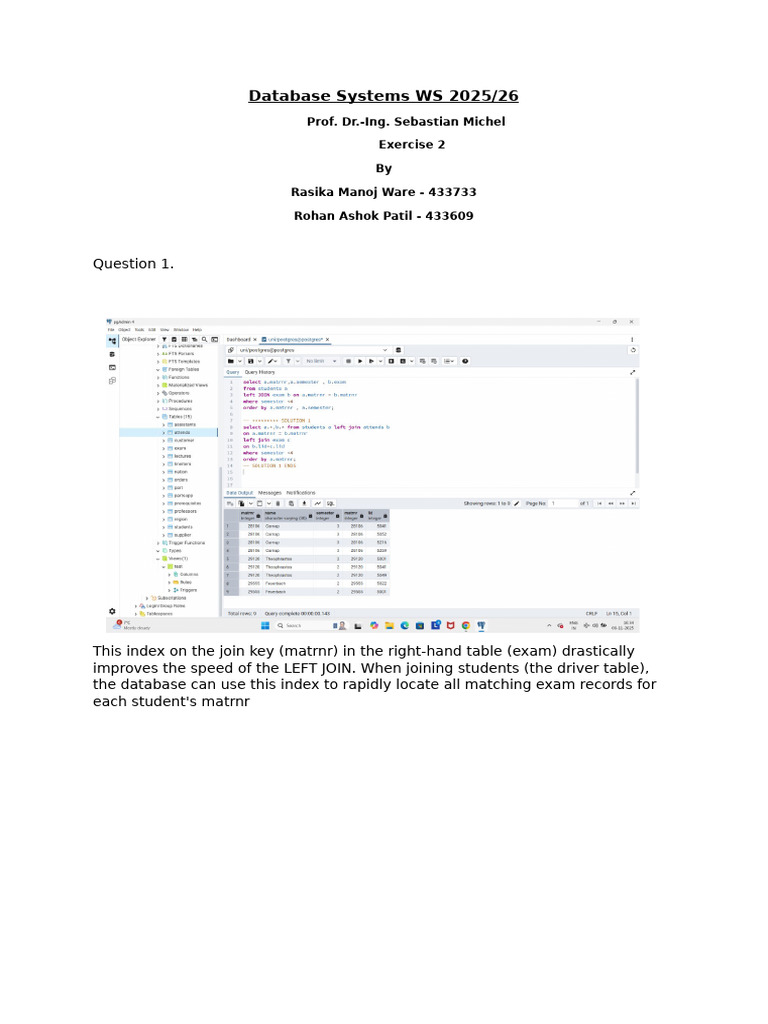Click the save file icon in query toolbar
The height and width of the screenshot is (1024, 768).
point(251,361)
